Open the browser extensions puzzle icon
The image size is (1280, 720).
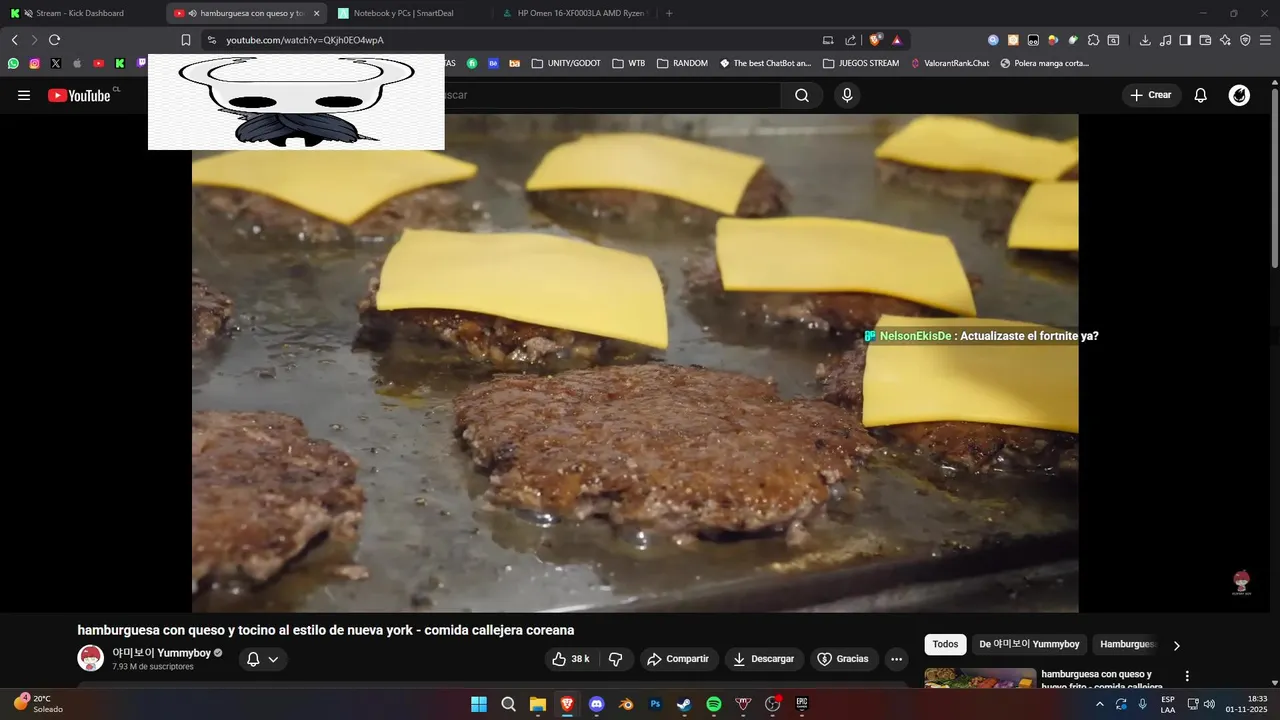1093,40
